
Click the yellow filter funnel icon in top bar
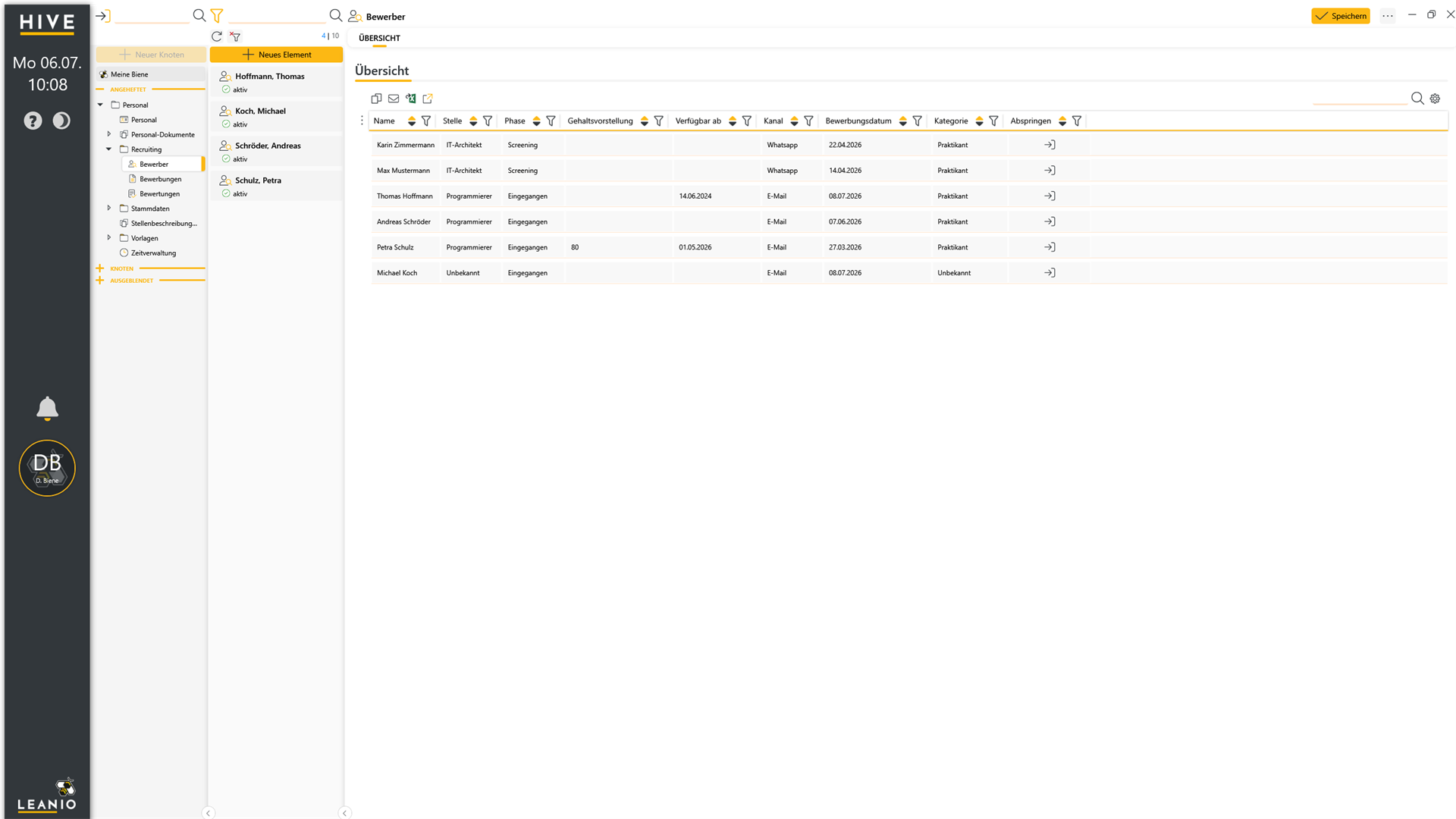217,15
